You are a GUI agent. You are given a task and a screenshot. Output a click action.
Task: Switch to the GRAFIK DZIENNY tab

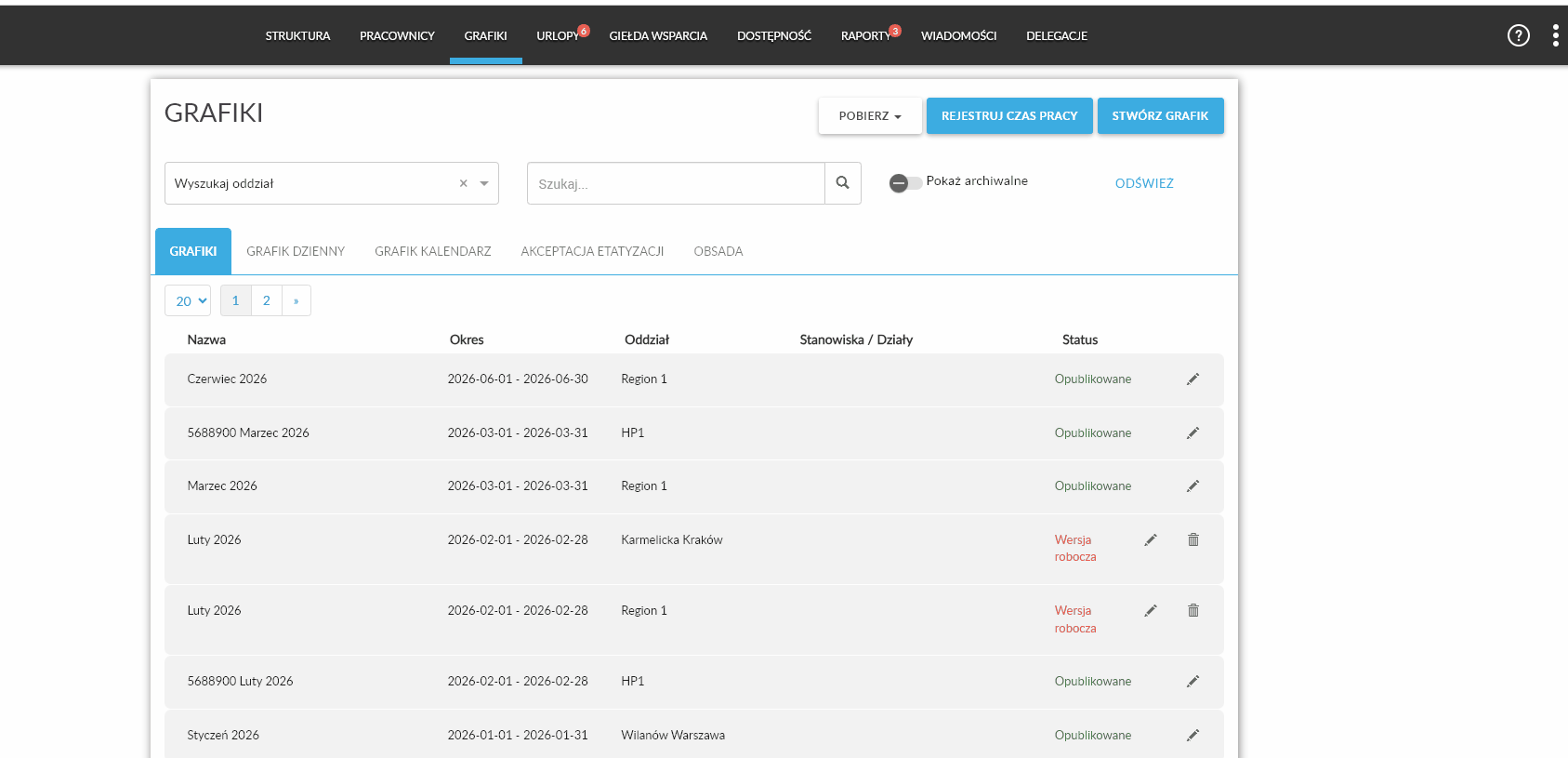296,251
